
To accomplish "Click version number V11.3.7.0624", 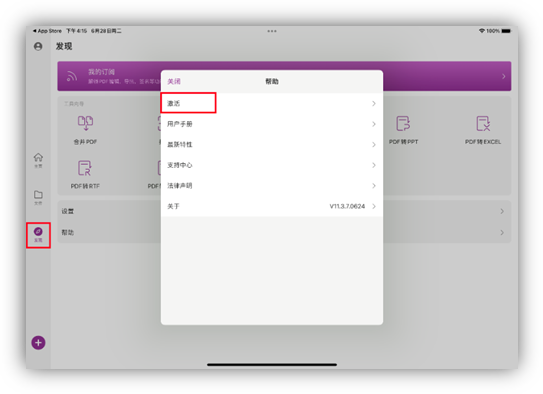I will coord(347,206).
